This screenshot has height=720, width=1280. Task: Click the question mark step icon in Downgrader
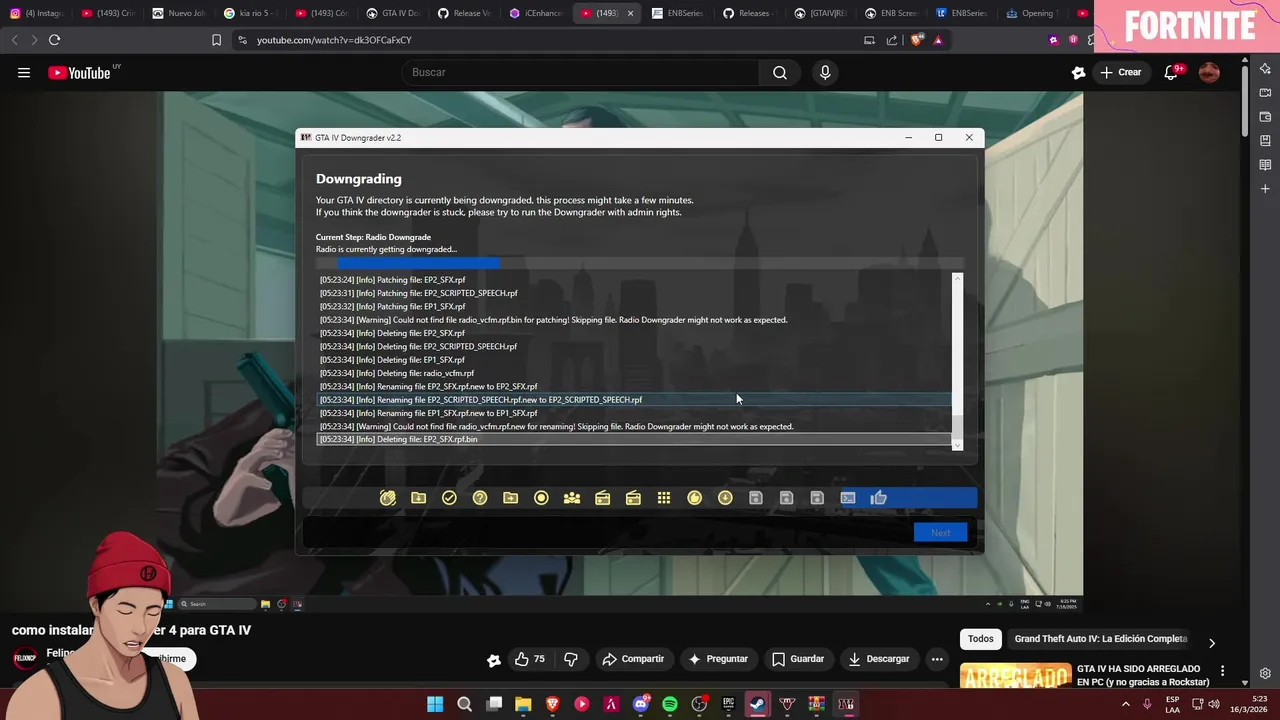pos(480,498)
